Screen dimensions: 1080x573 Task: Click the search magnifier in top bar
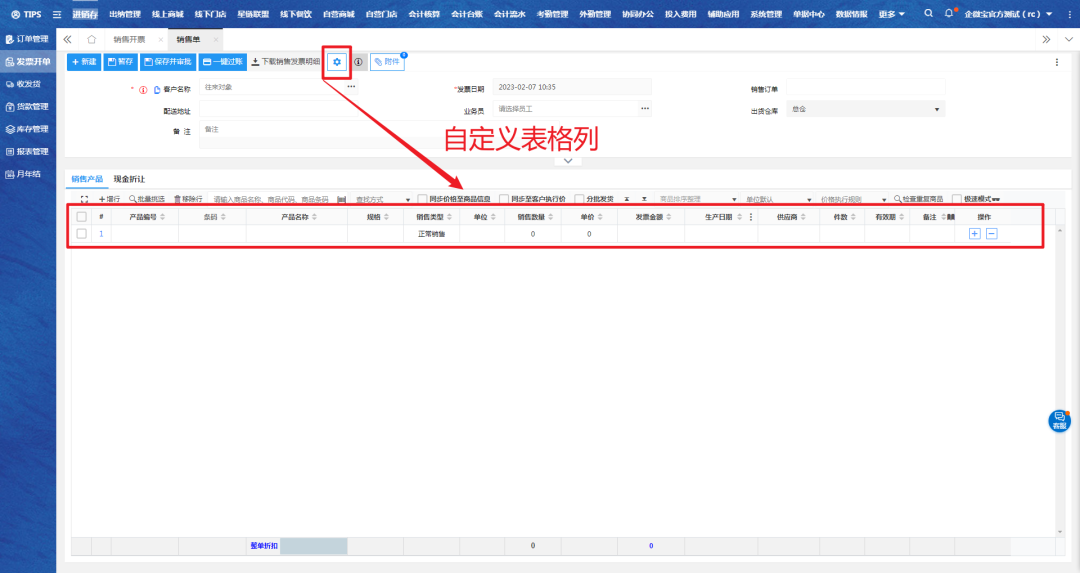click(928, 14)
